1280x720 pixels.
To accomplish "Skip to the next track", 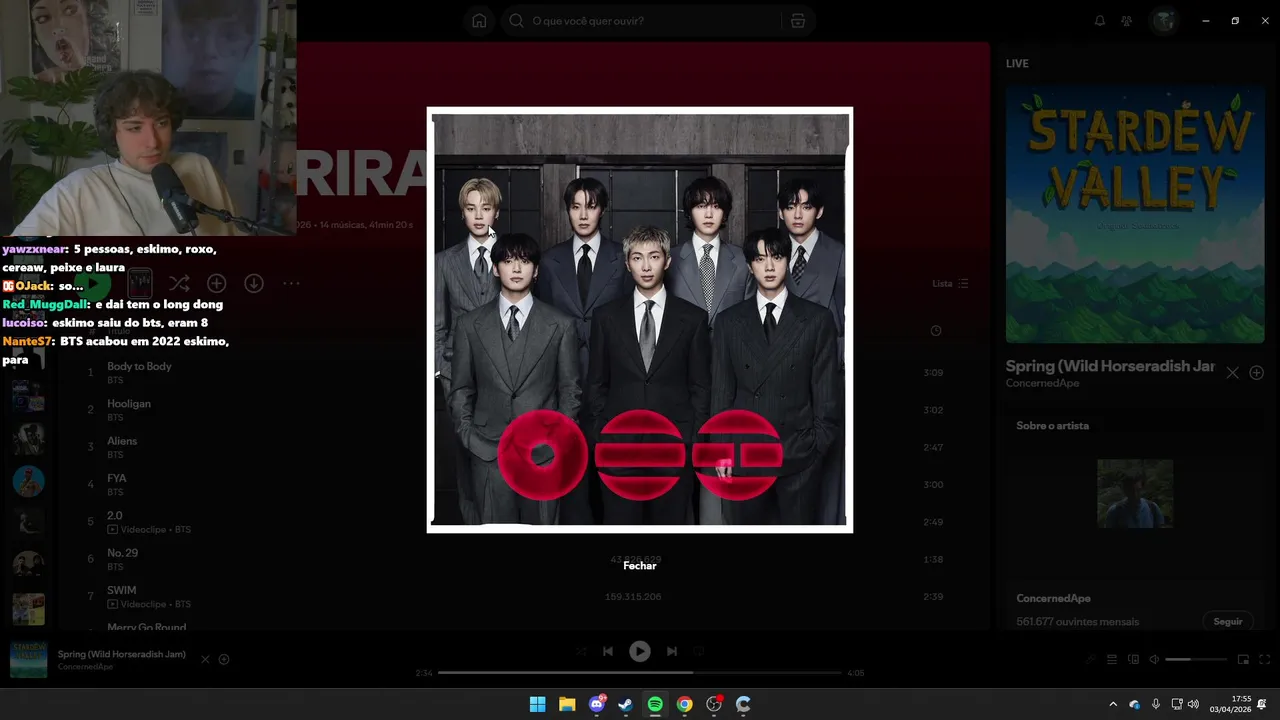I will [672, 651].
